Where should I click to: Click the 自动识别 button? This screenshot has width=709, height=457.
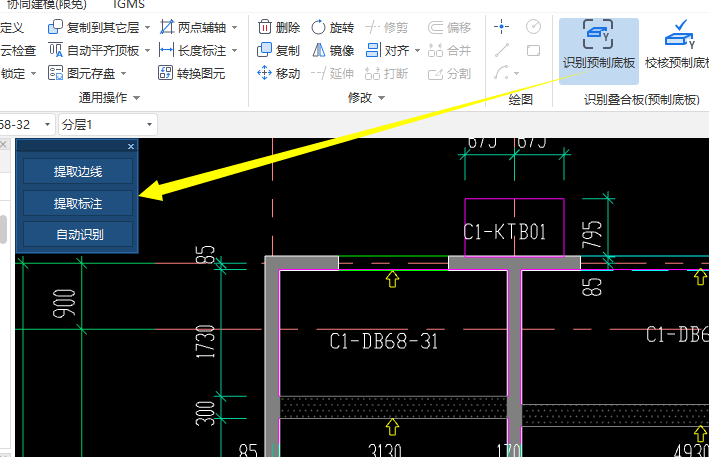[77, 235]
